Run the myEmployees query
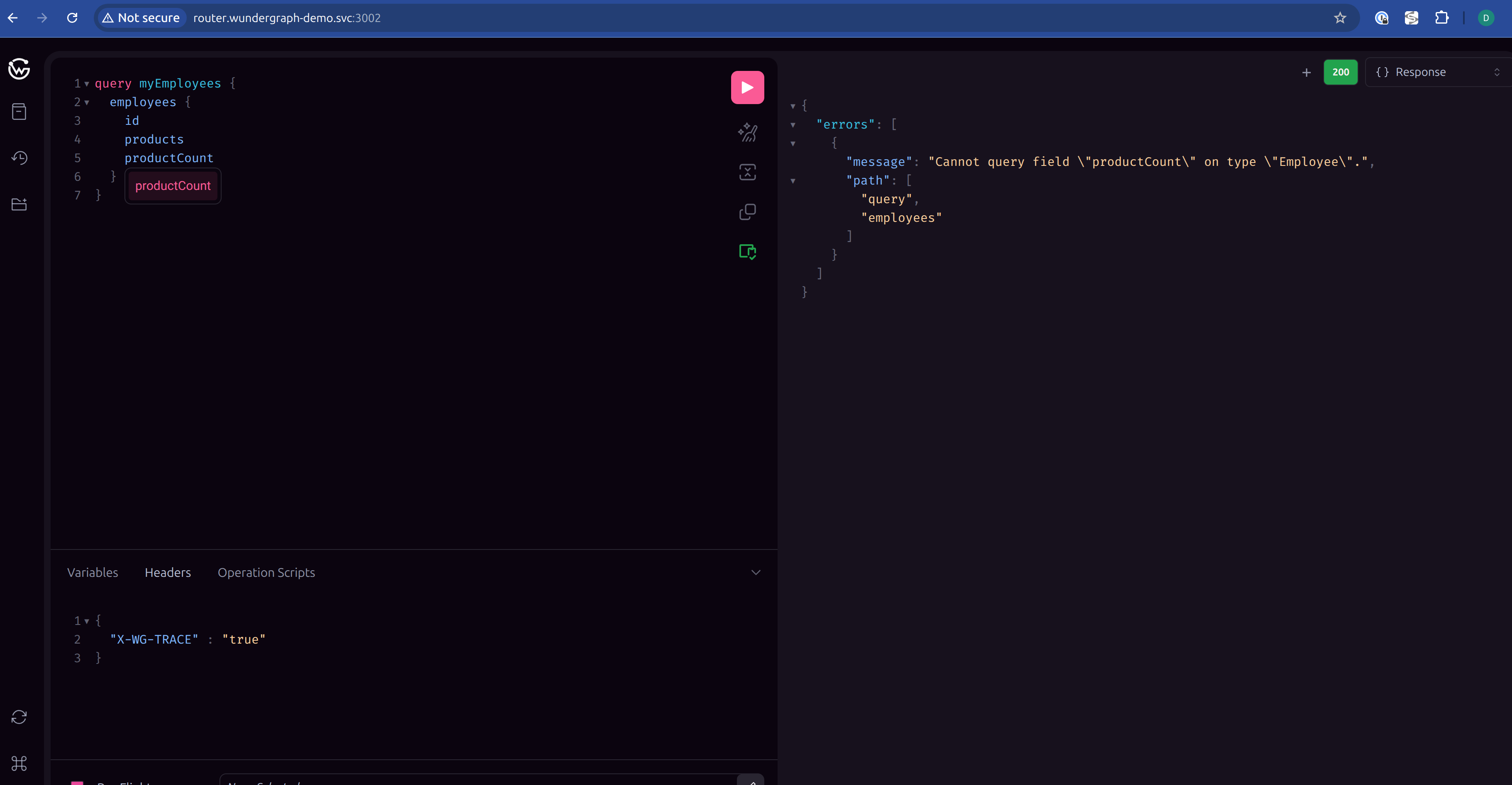Viewport: 1512px width, 785px height. 746,87
